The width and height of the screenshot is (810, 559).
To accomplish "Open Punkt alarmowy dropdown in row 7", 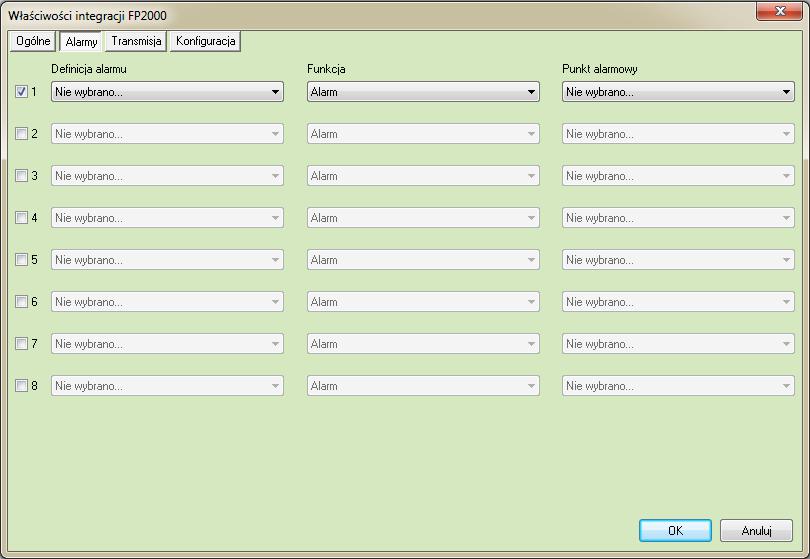I will click(x=678, y=344).
